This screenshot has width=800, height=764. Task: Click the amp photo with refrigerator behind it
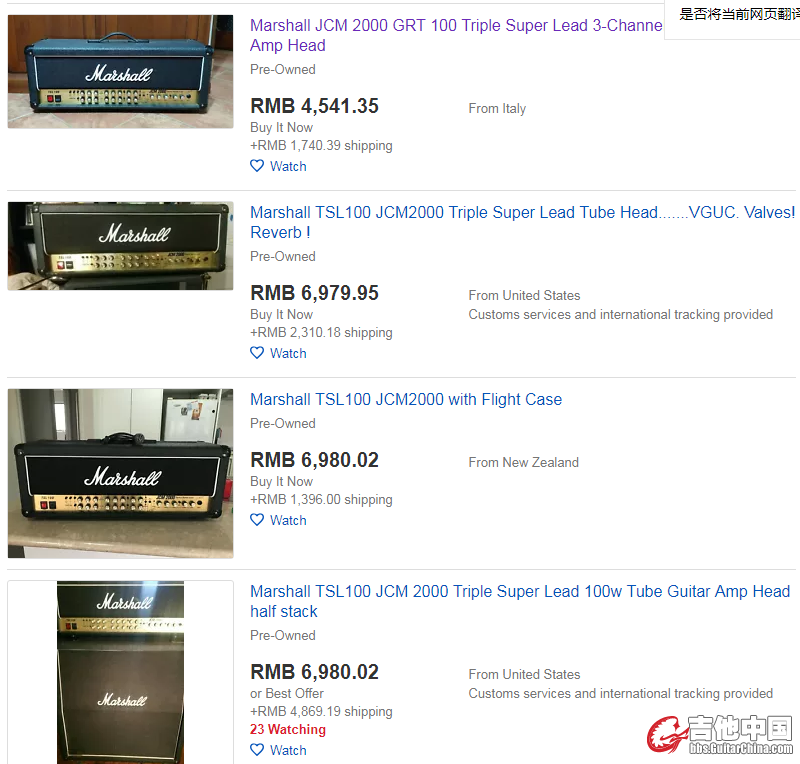pos(120,473)
